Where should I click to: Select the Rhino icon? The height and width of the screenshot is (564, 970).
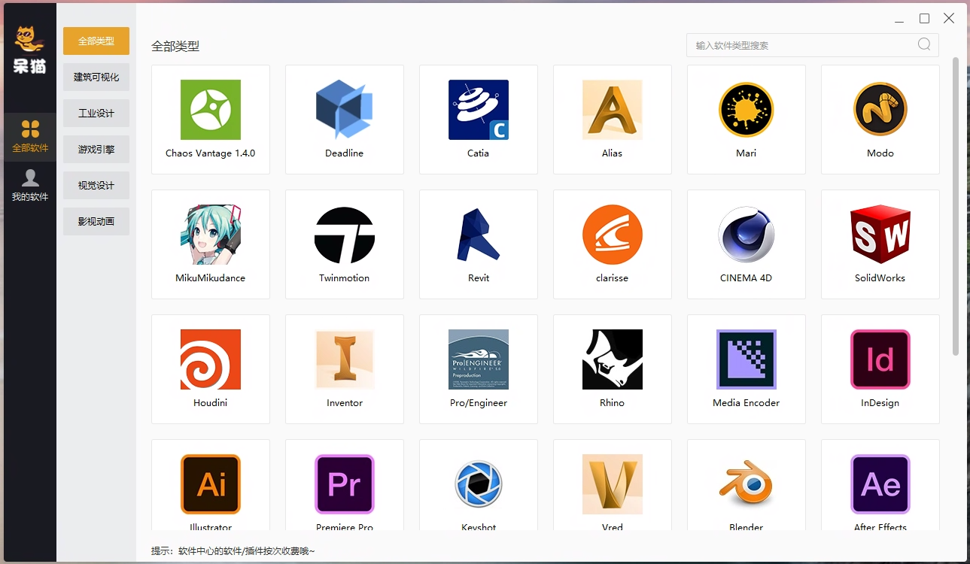pos(612,359)
